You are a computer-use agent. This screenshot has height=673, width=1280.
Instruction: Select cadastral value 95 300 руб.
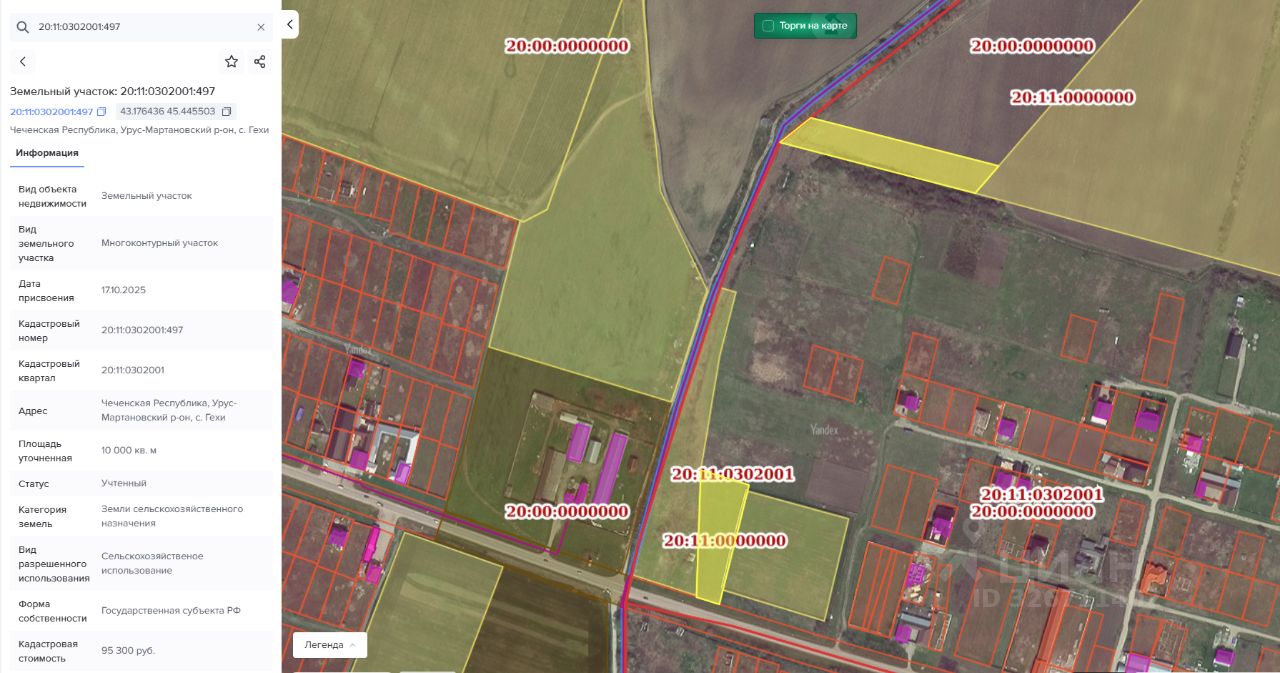pyautogui.click(x=128, y=650)
